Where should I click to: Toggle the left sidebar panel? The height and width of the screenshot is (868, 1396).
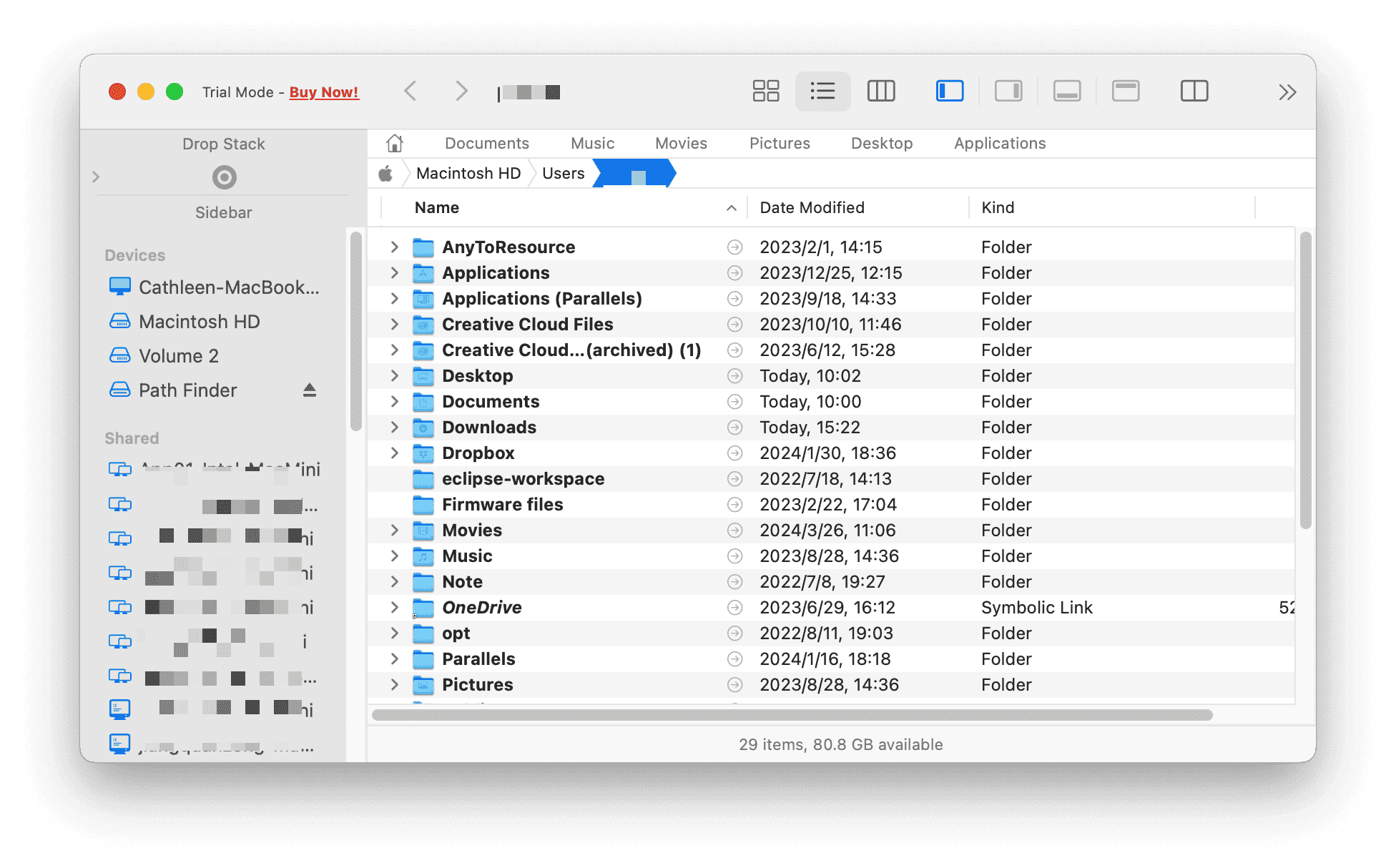(949, 91)
